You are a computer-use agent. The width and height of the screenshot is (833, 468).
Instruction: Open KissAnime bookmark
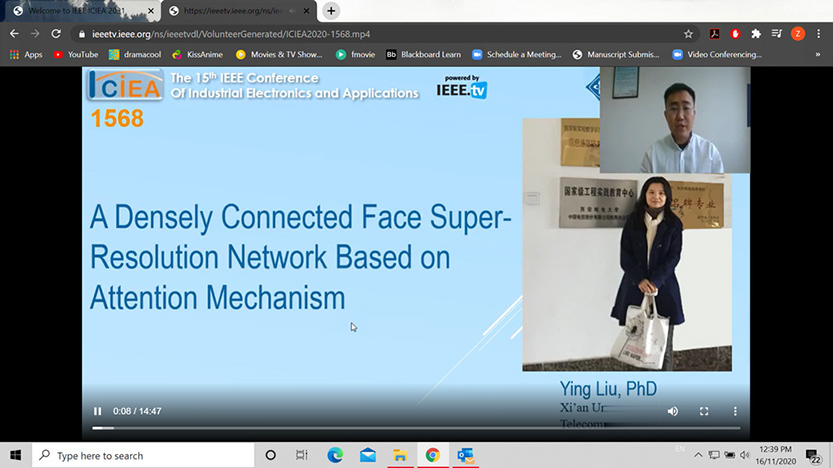tap(198, 54)
